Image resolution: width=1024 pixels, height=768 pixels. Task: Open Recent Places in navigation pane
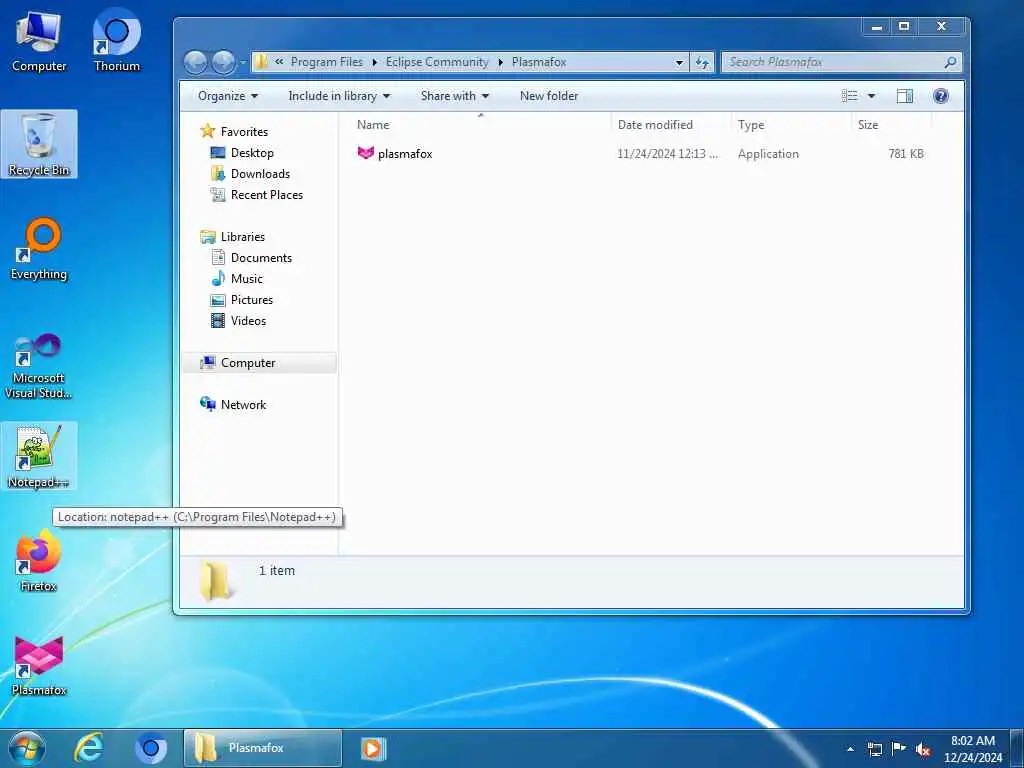[266, 194]
